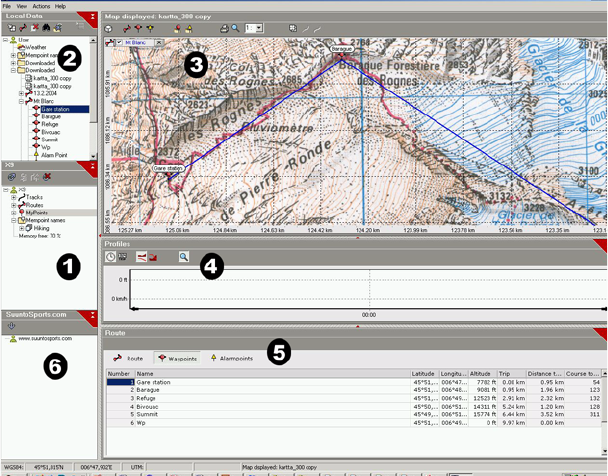Click the download arrow icon in SuuntoSports.com panel
This screenshot has width=608, height=476.
pos(12,326)
